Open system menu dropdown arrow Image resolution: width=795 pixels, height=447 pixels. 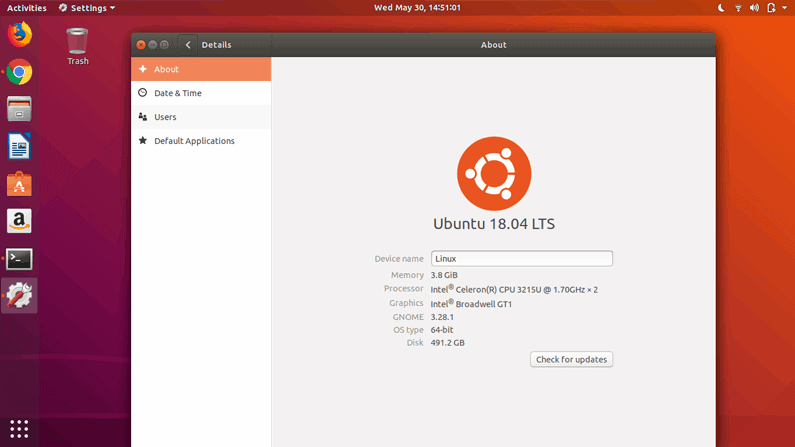tap(784, 8)
